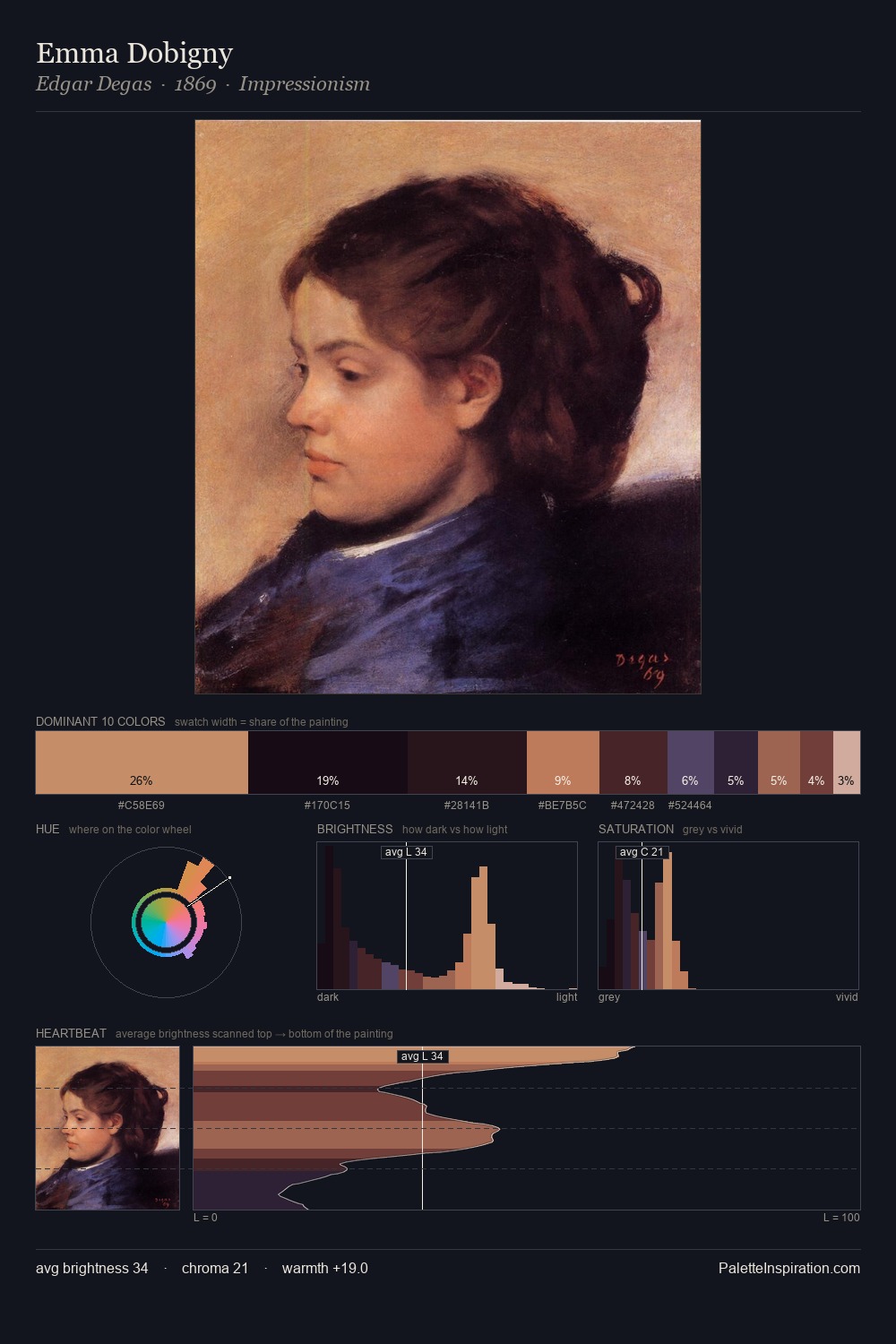Click the 'L = 100' axis label
The width and height of the screenshot is (896, 1344).
point(841,1218)
